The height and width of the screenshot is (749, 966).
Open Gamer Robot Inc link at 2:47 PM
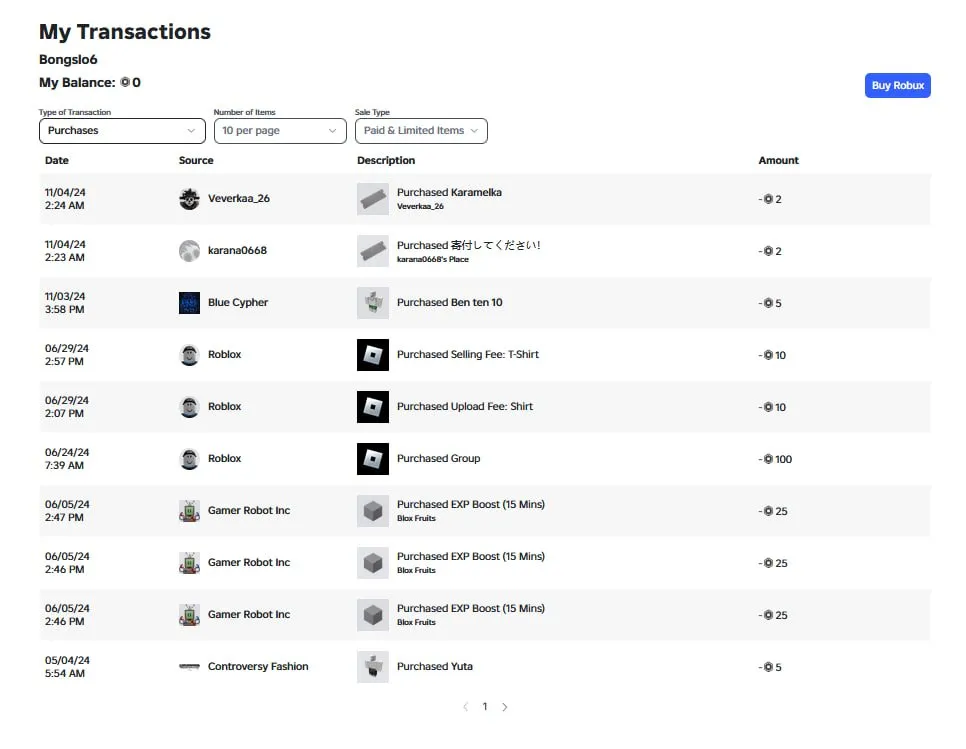tap(249, 510)
